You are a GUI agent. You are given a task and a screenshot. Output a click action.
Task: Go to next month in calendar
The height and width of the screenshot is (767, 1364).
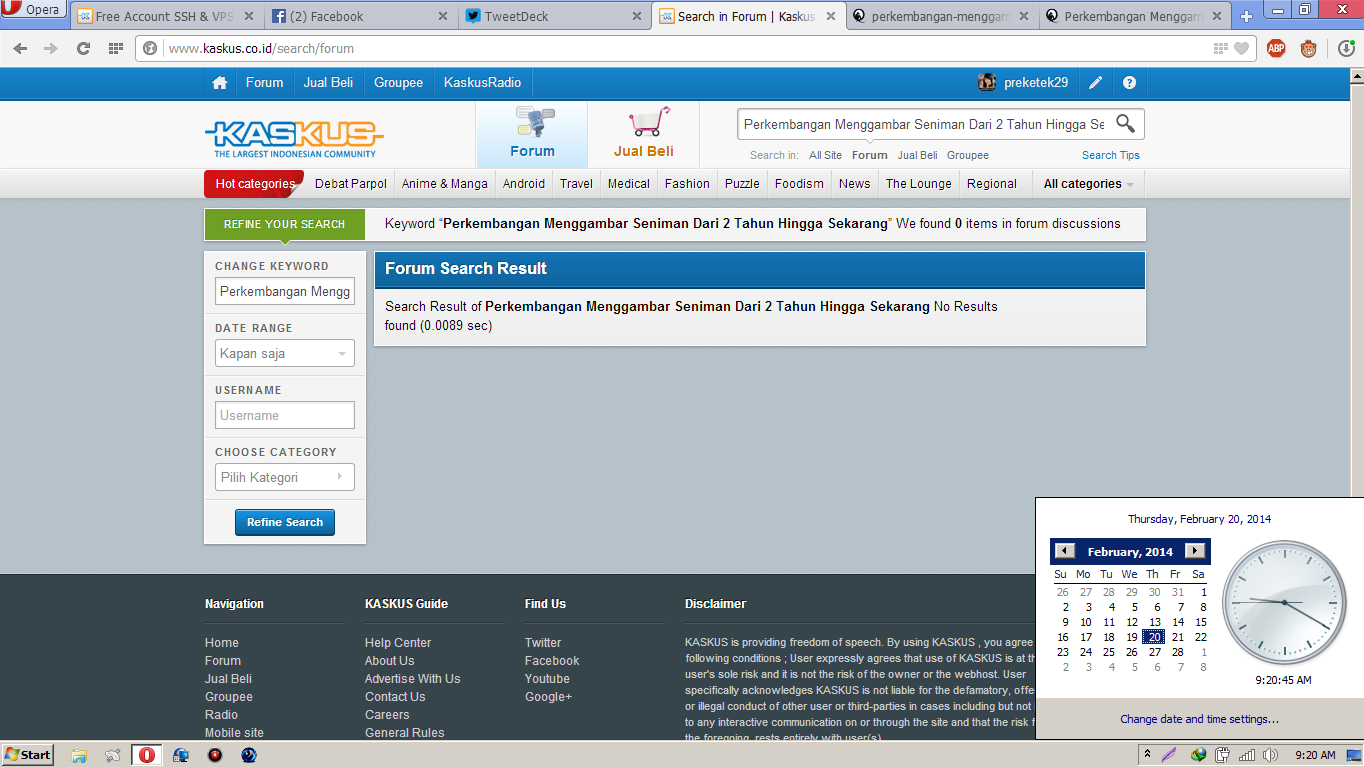1195,551
